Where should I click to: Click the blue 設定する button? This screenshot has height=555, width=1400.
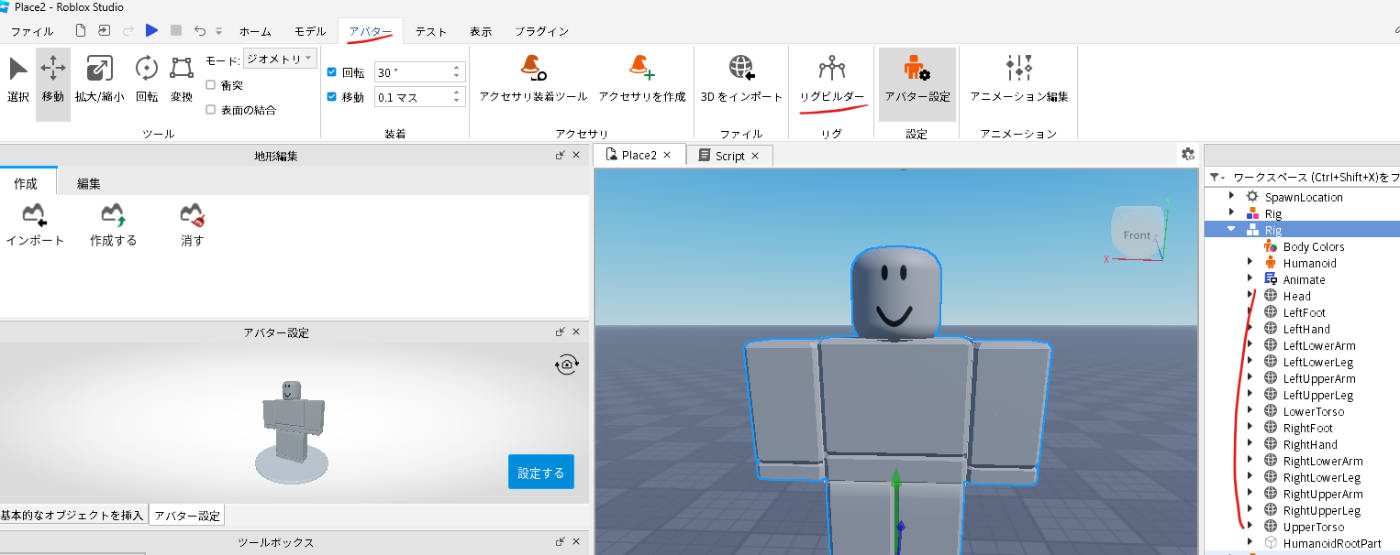(x=541, y=472)
